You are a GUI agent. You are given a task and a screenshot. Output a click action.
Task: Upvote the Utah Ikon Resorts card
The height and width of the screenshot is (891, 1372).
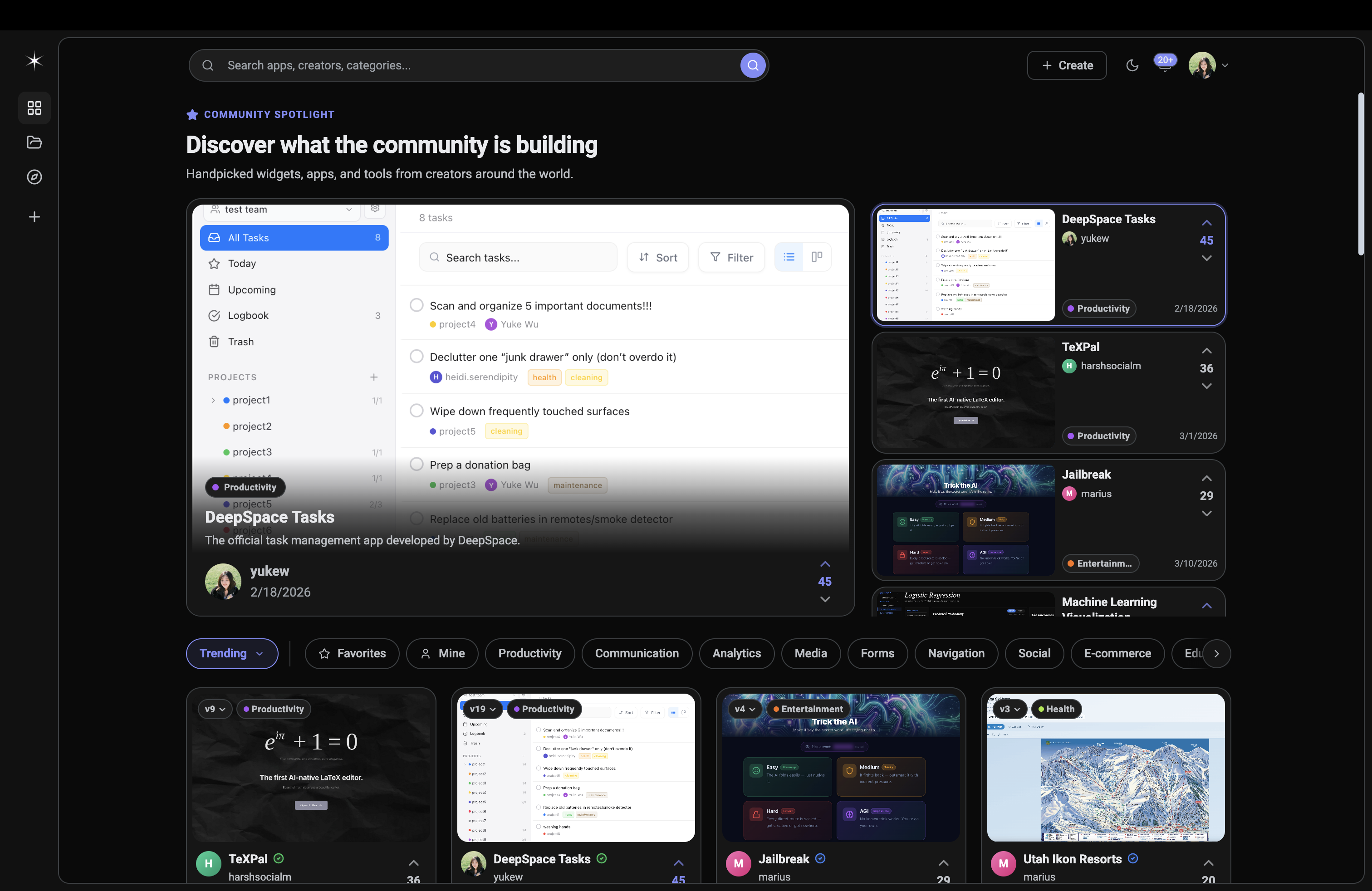pyautogui.click(x=1208, y=863)
